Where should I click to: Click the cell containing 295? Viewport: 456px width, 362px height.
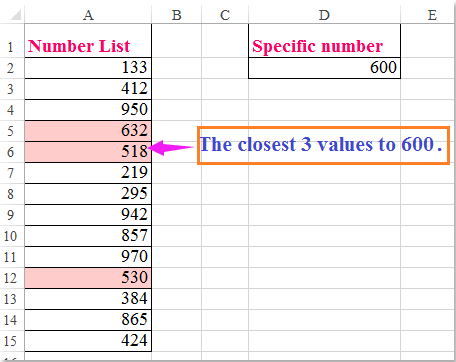88,194
